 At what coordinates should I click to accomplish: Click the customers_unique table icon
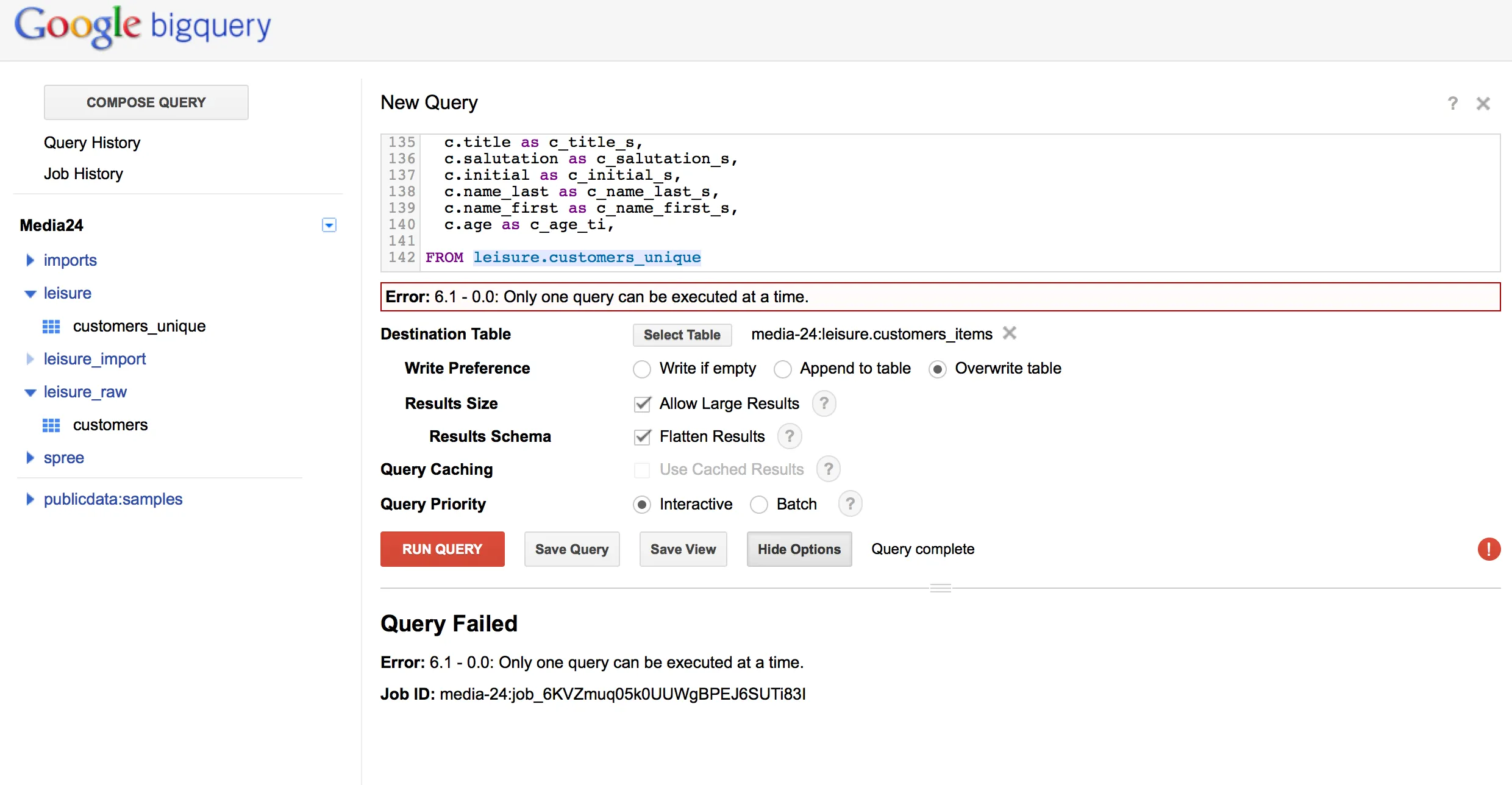[51, 327]
